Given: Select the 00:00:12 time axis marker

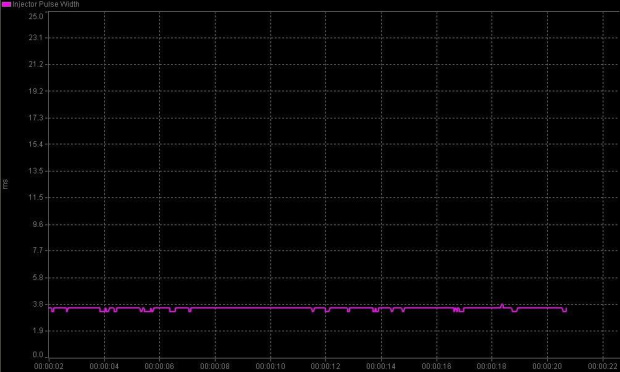Looking at the screenshot, I should tap(325, 366).
